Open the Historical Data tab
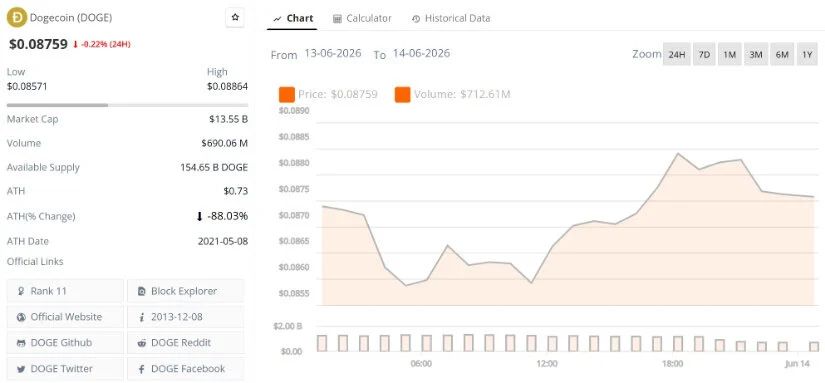825x383 pixels. click(x=451, y=18)
